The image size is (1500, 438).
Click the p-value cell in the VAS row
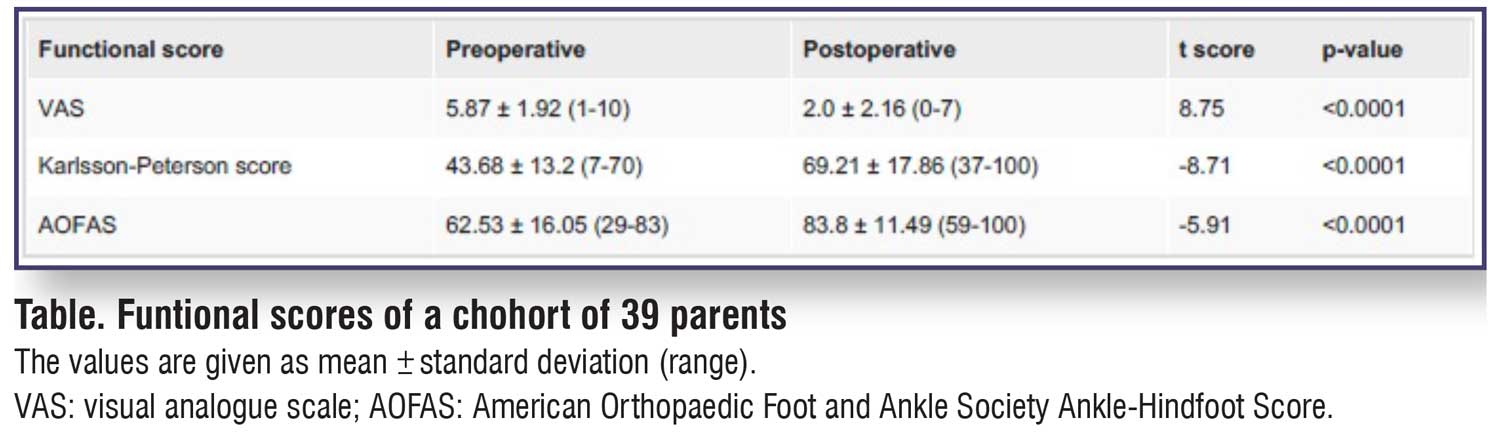(1363, 108)
